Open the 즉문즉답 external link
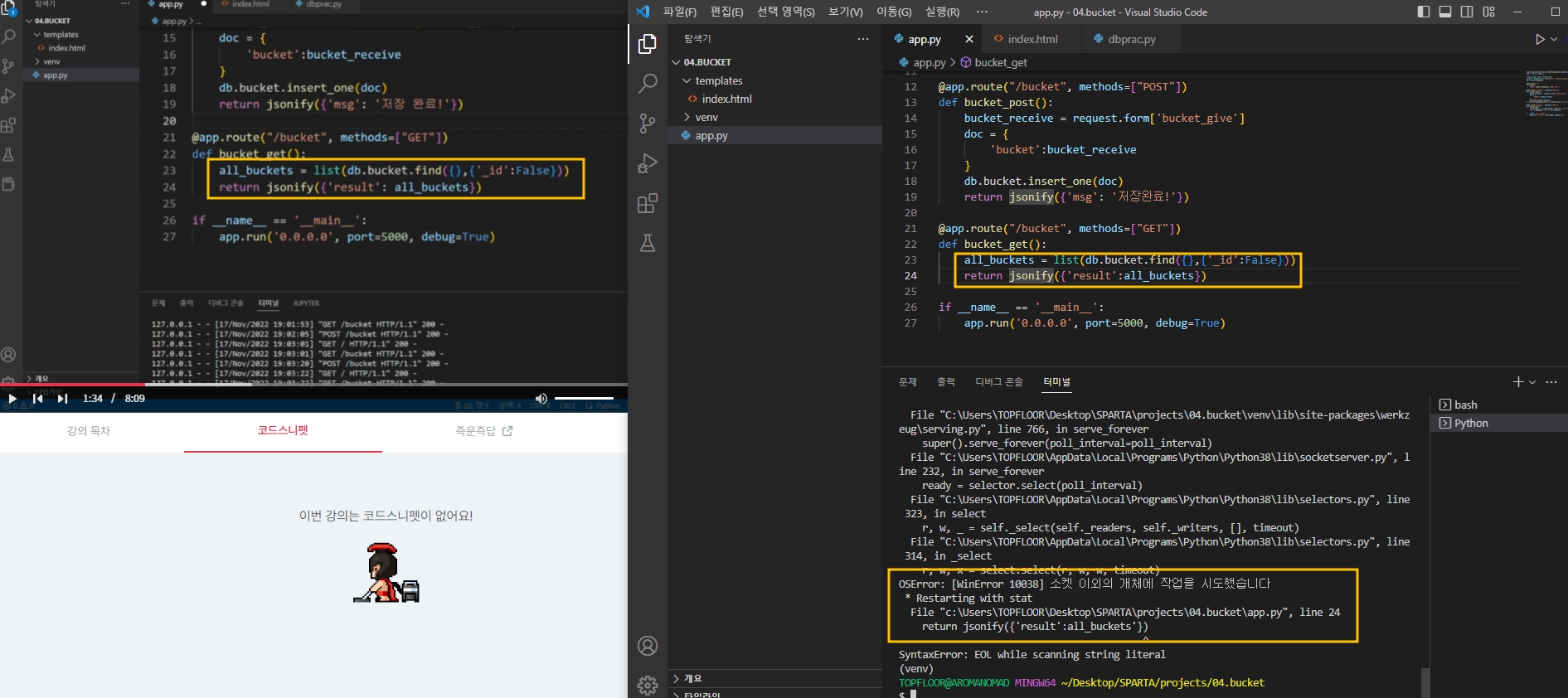1568x698 pixels. point(484,431)
